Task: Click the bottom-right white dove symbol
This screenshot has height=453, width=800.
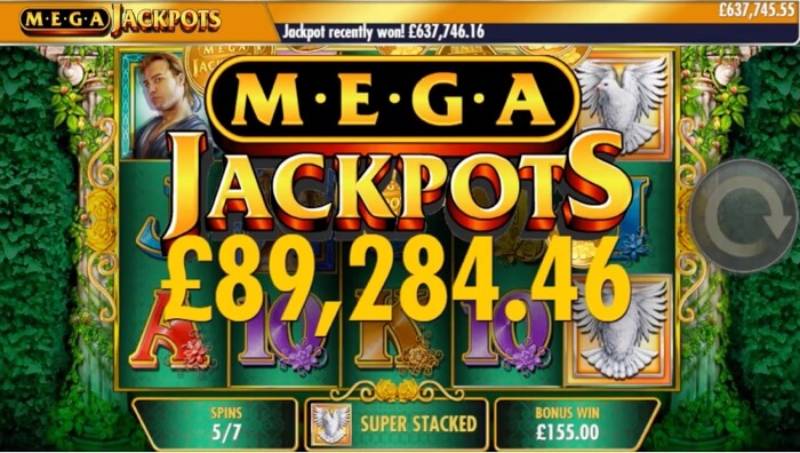Action: pos(621,331)
